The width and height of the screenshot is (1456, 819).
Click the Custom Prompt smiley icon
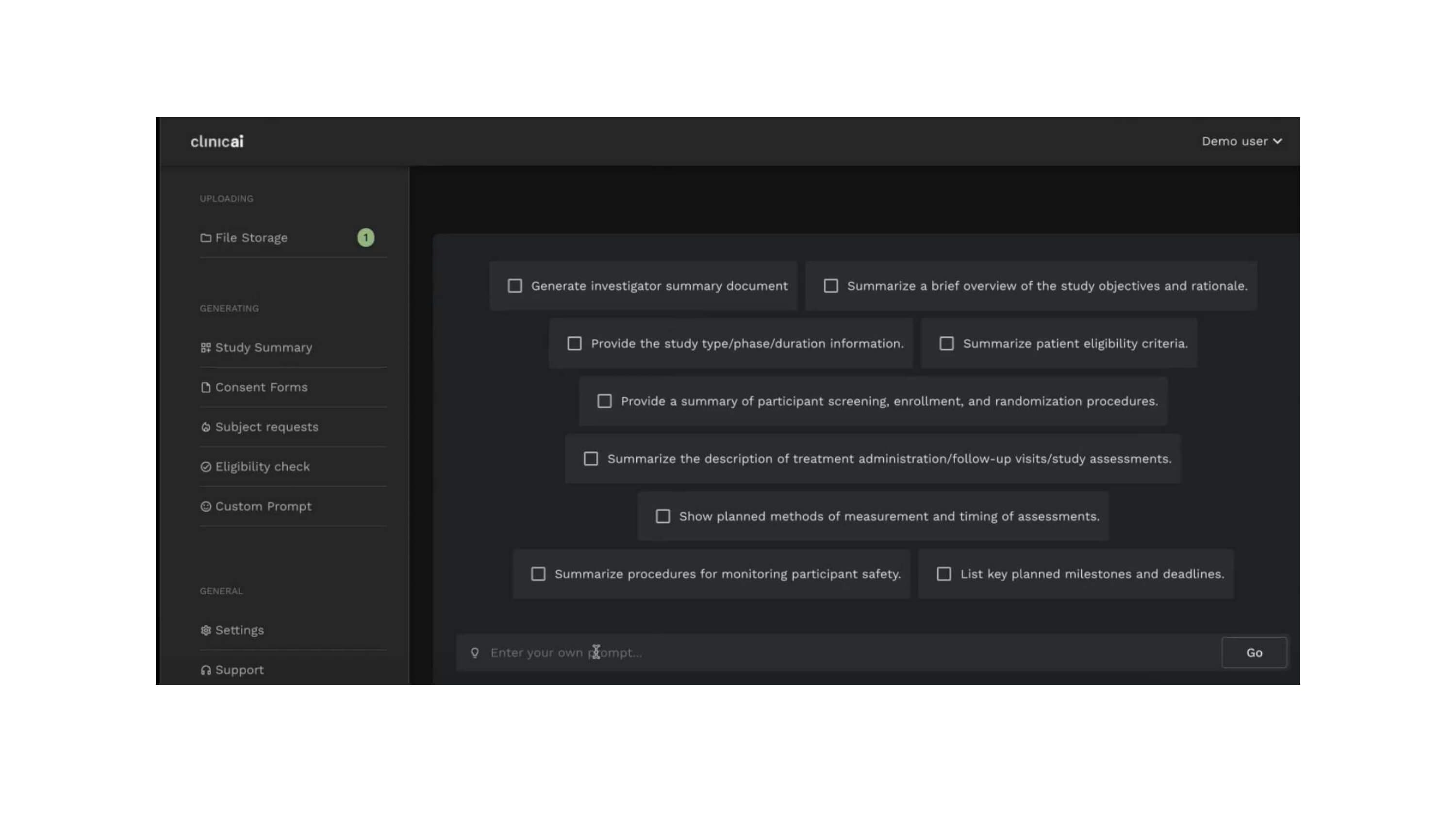pyautogui.click(x=206, y=507)
